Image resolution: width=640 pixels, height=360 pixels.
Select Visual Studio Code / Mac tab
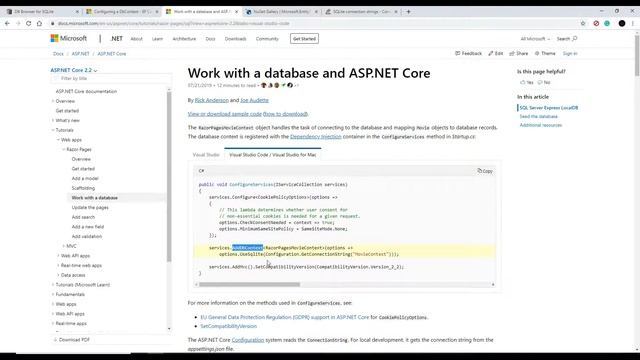click(x=273, y=155)
